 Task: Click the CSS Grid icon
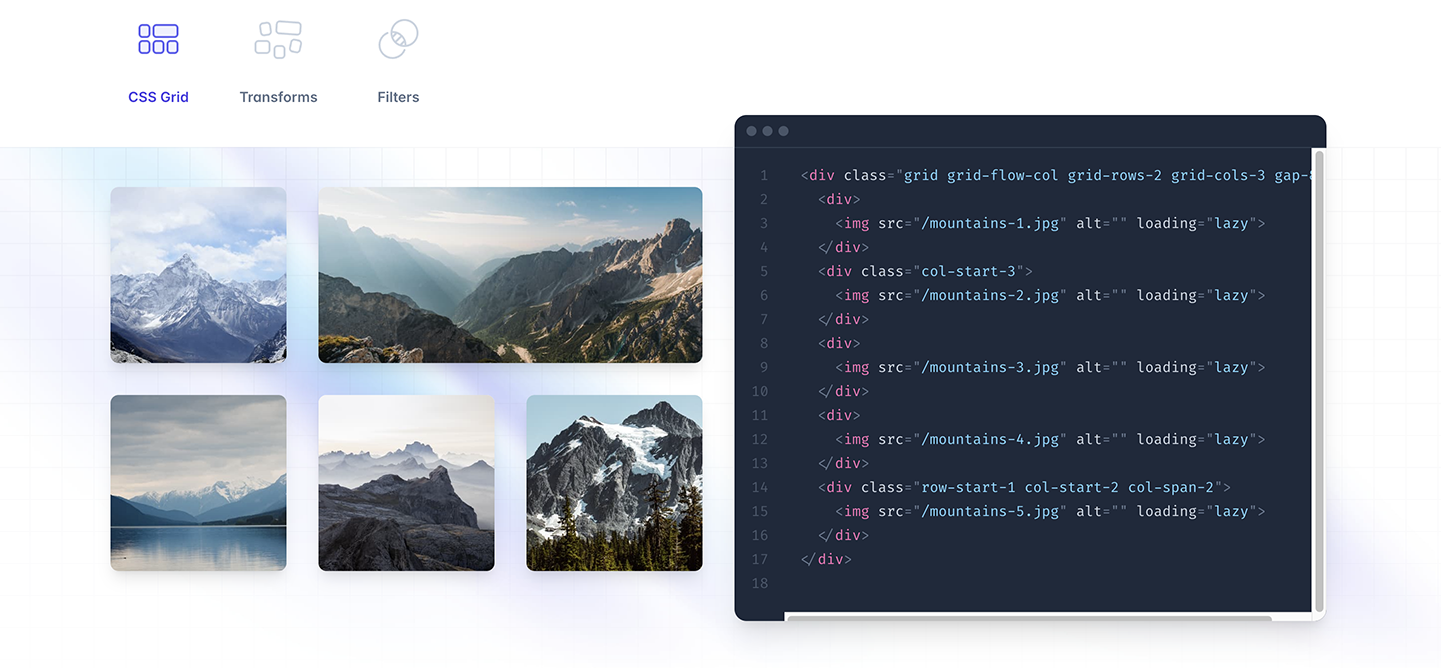(158, 39)
